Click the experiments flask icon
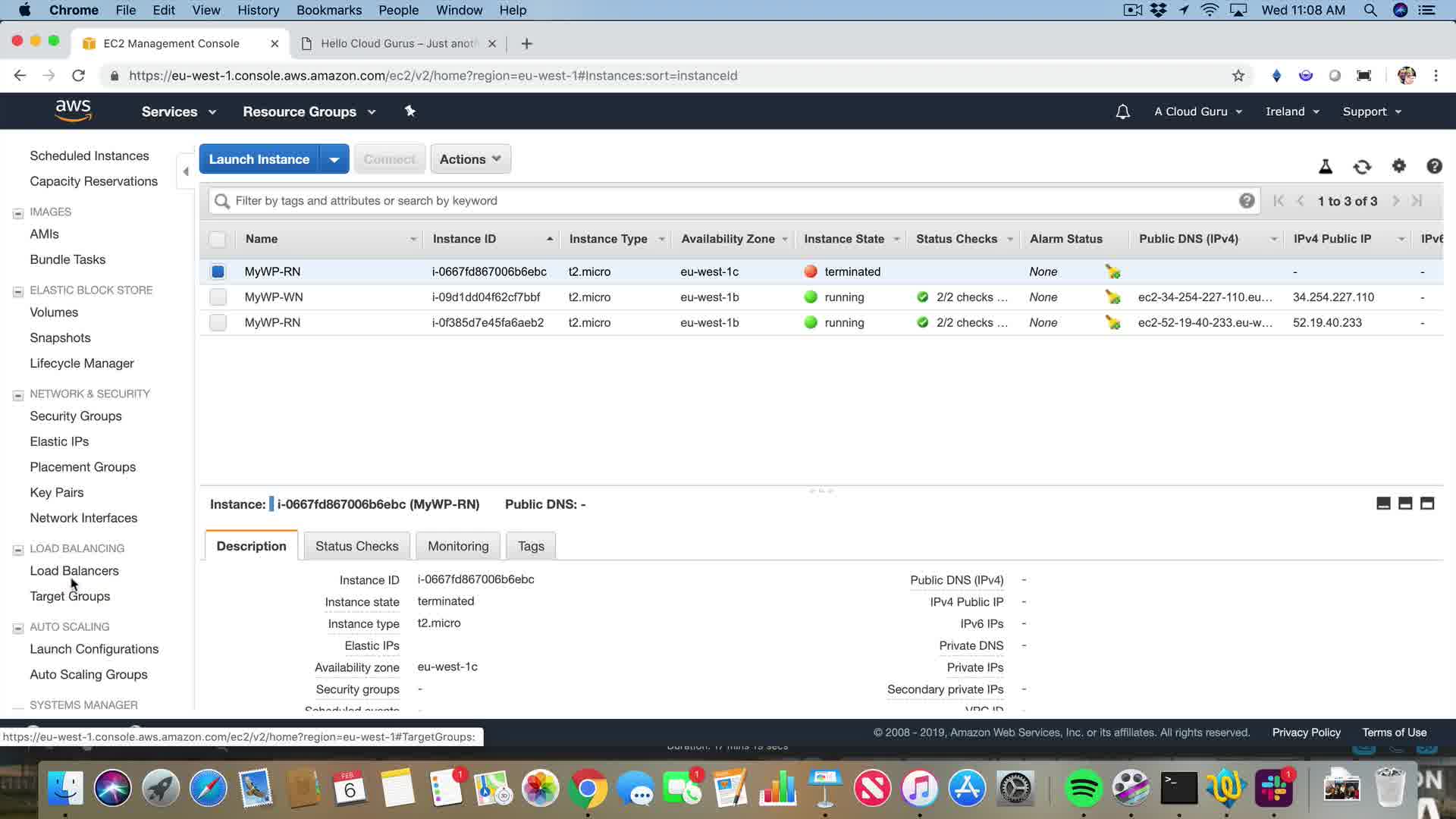This screenshot has width=1456, height=819. click(x=1325, y=167)
